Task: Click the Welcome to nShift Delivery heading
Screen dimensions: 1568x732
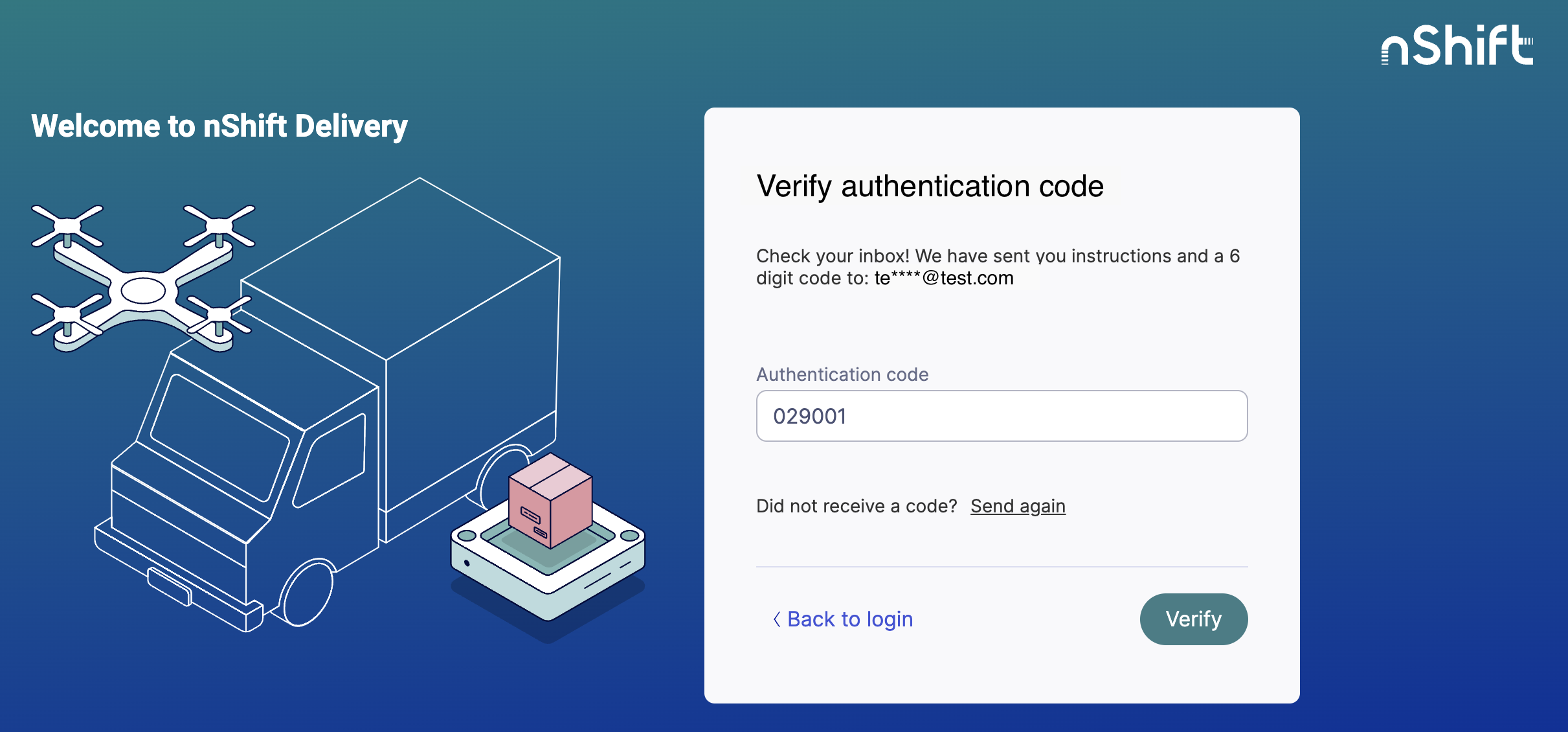Action: [x=219, y=126]
